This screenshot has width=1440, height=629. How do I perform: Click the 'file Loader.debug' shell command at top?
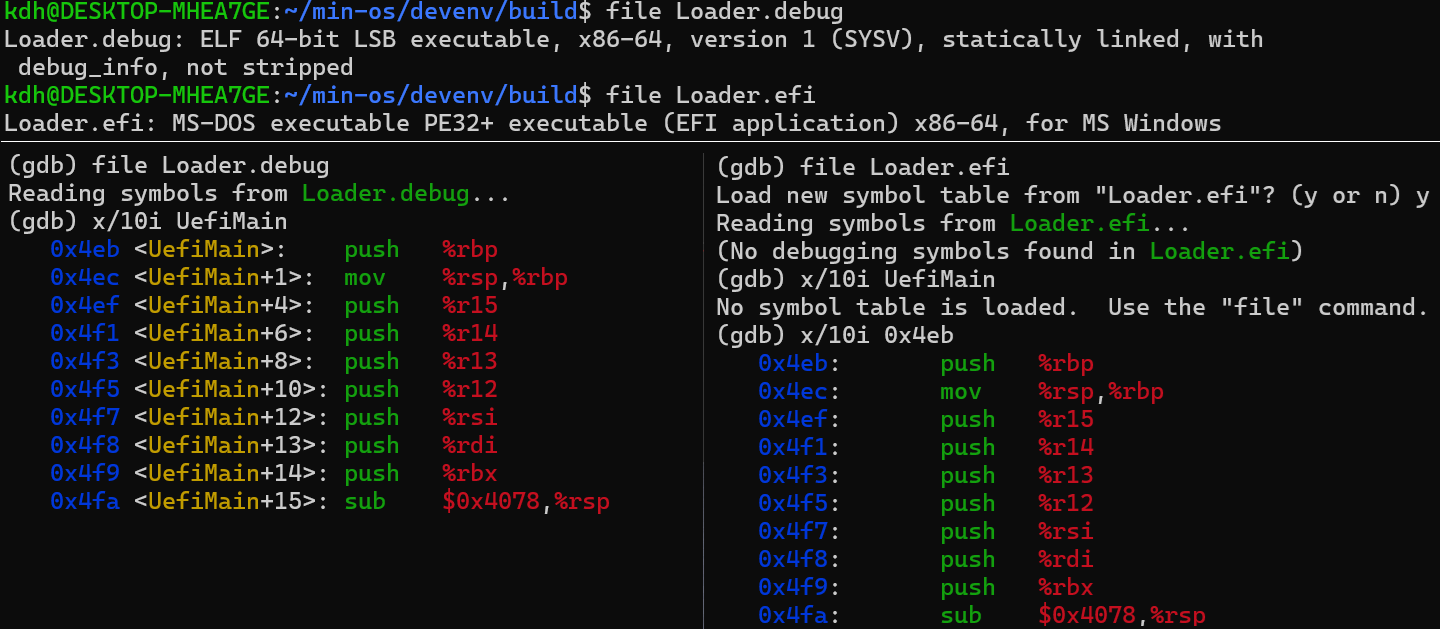click(724, 11)
